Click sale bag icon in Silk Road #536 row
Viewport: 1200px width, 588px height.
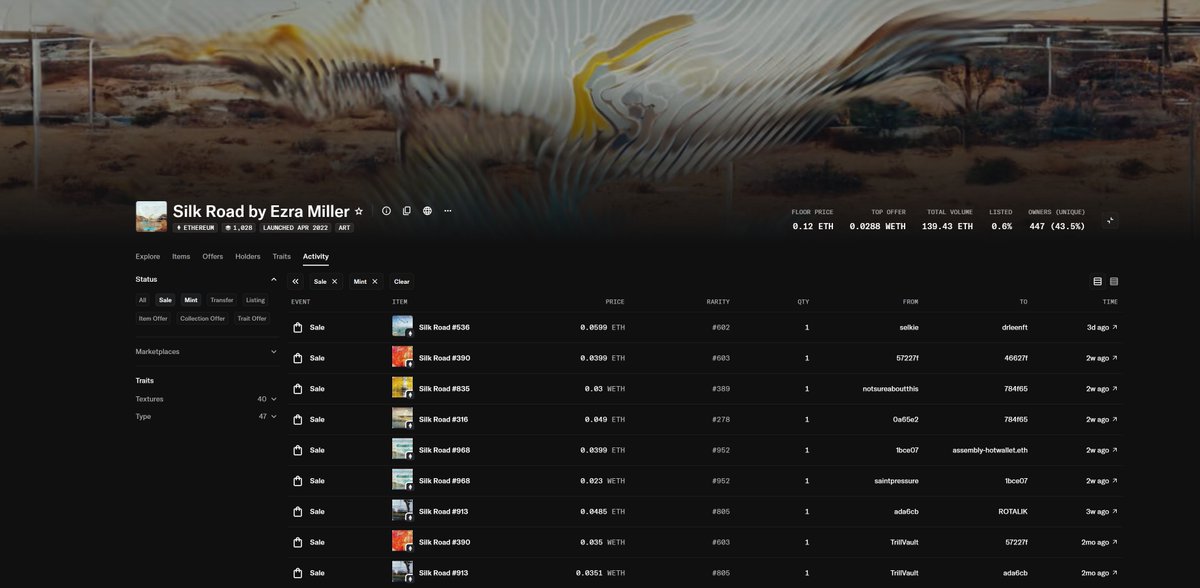pyautogui.click(x=297, y=328)
